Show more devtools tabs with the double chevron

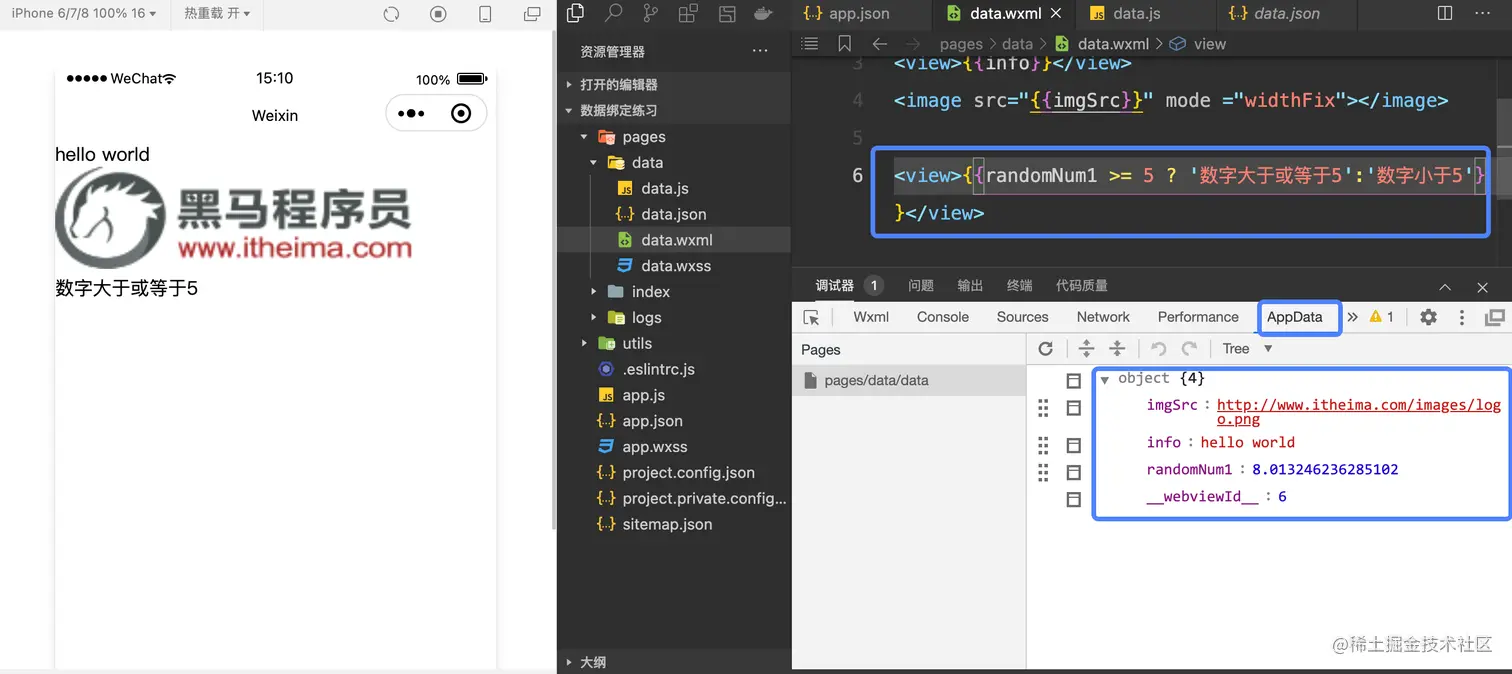tap(1352, 317)
